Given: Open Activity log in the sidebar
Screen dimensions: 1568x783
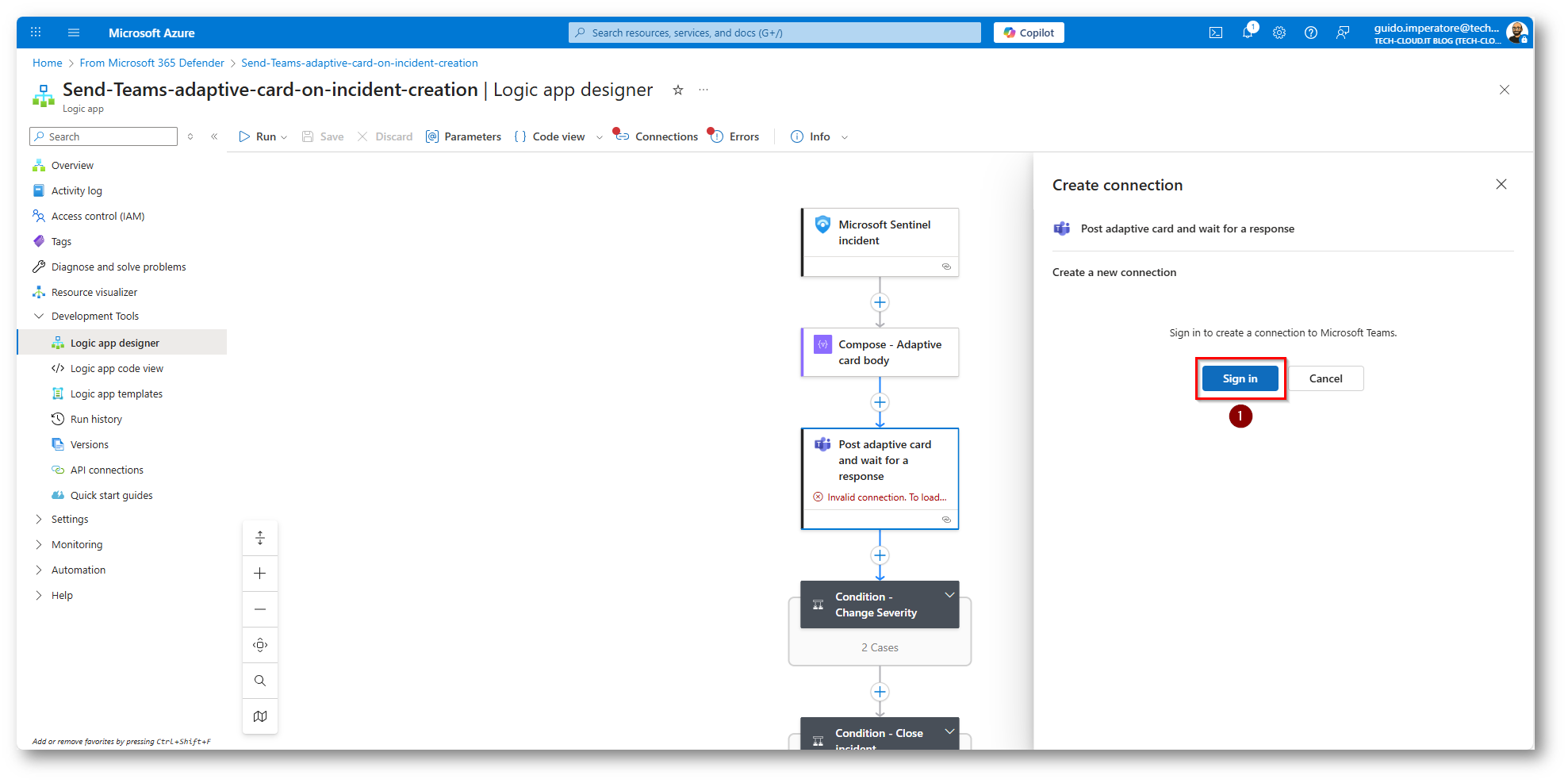Looking at the screenshot, I should pos(76,190).
